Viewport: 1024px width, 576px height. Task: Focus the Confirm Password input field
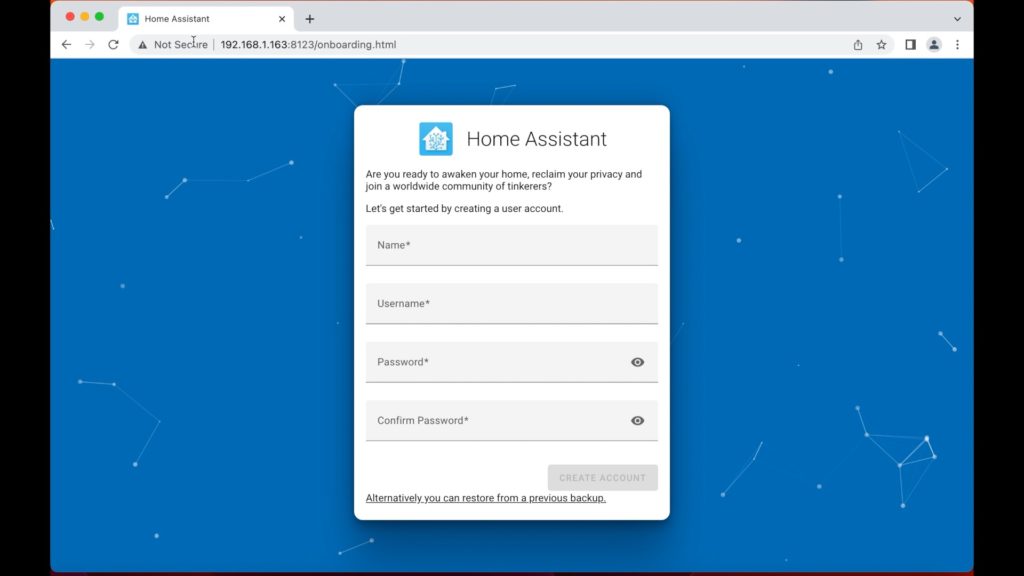511,421
